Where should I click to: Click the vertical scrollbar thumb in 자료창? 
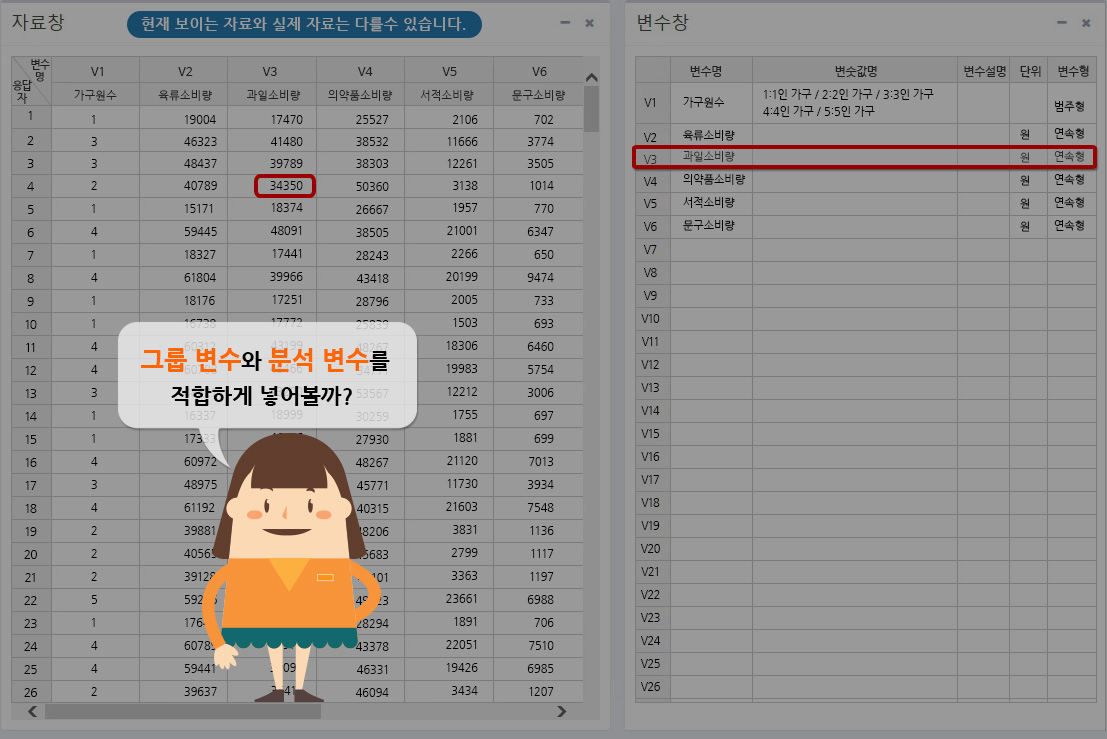click(592, 109)
